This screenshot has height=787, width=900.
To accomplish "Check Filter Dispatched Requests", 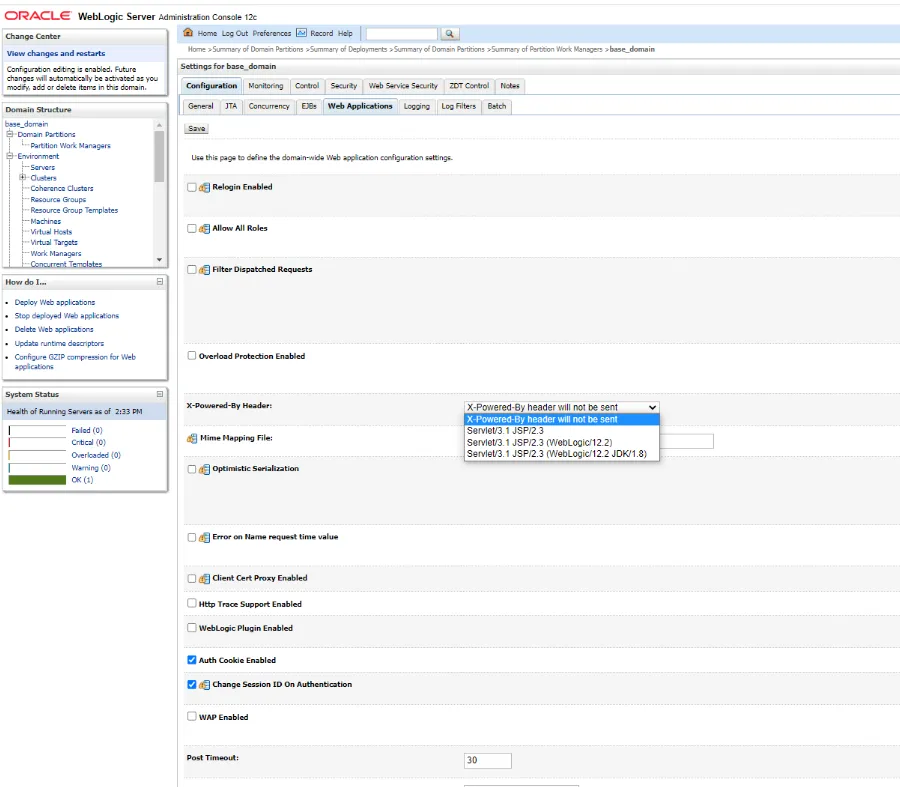I will [192, 270].
